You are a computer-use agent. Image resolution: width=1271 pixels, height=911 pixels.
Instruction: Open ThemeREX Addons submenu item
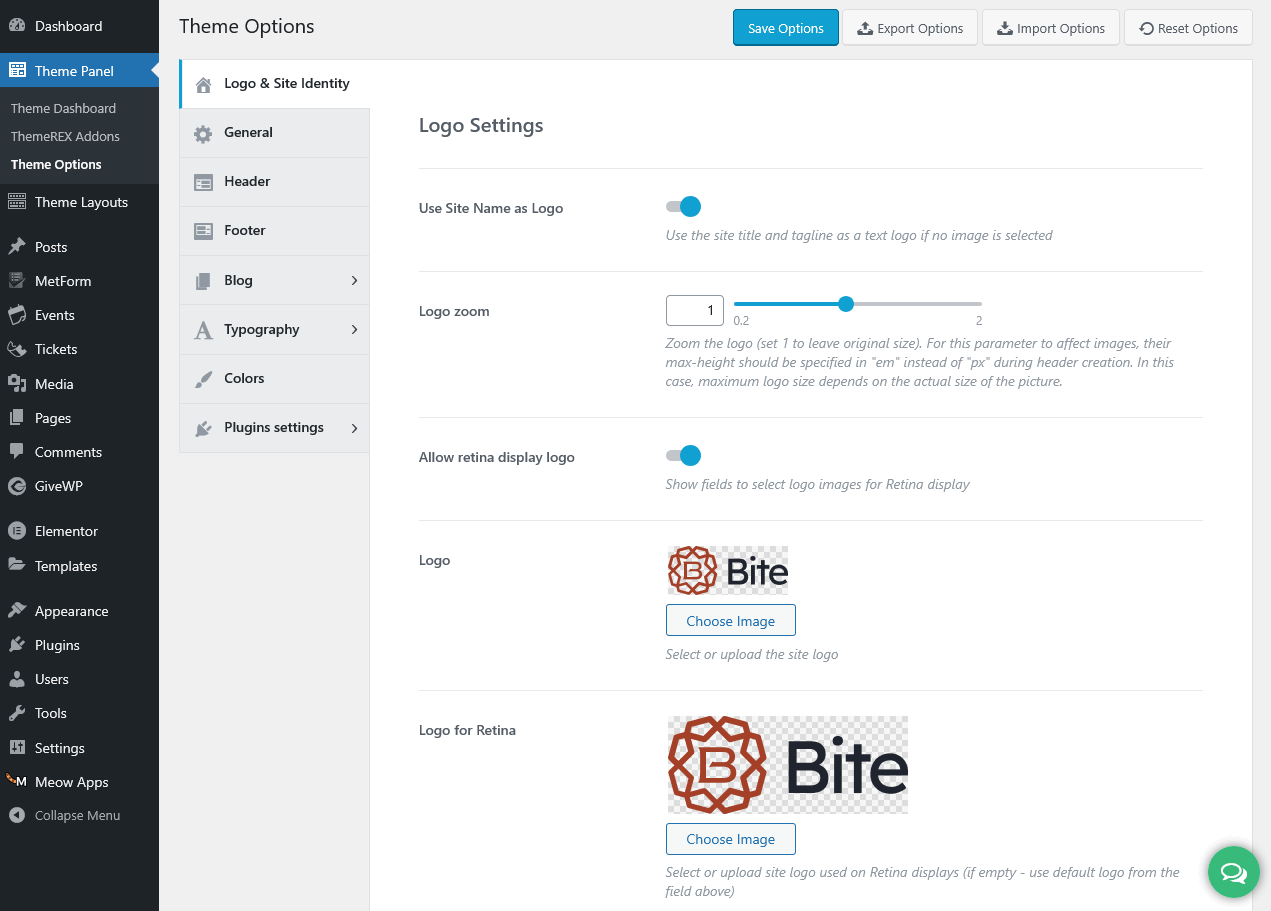[x=65, y=136]
